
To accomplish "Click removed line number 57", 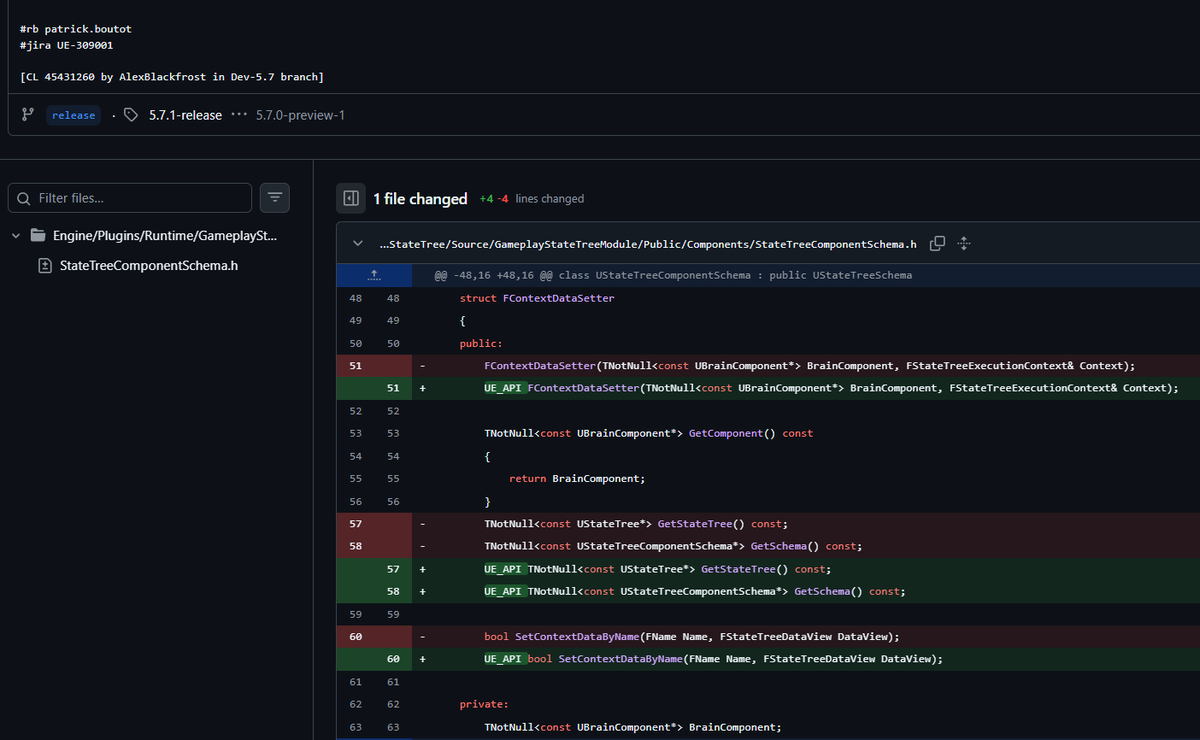I will point(356,524).
